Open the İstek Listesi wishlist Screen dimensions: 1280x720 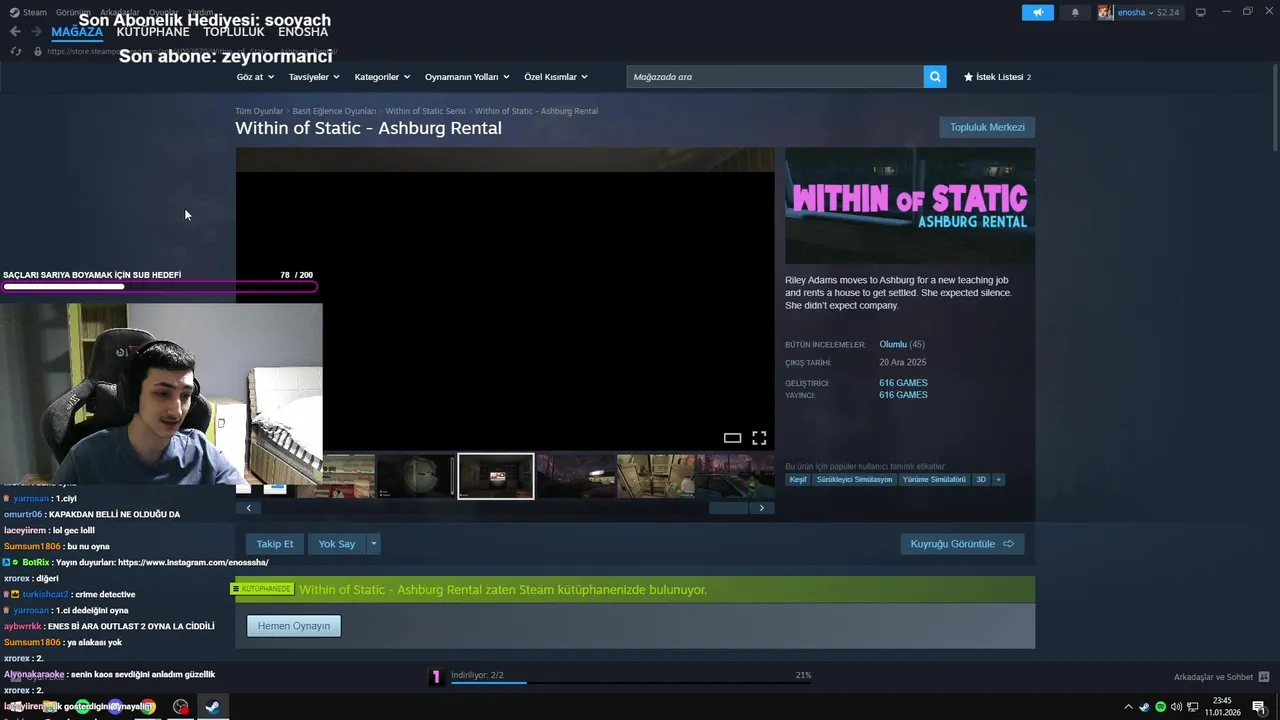click(x=997, y=77)
